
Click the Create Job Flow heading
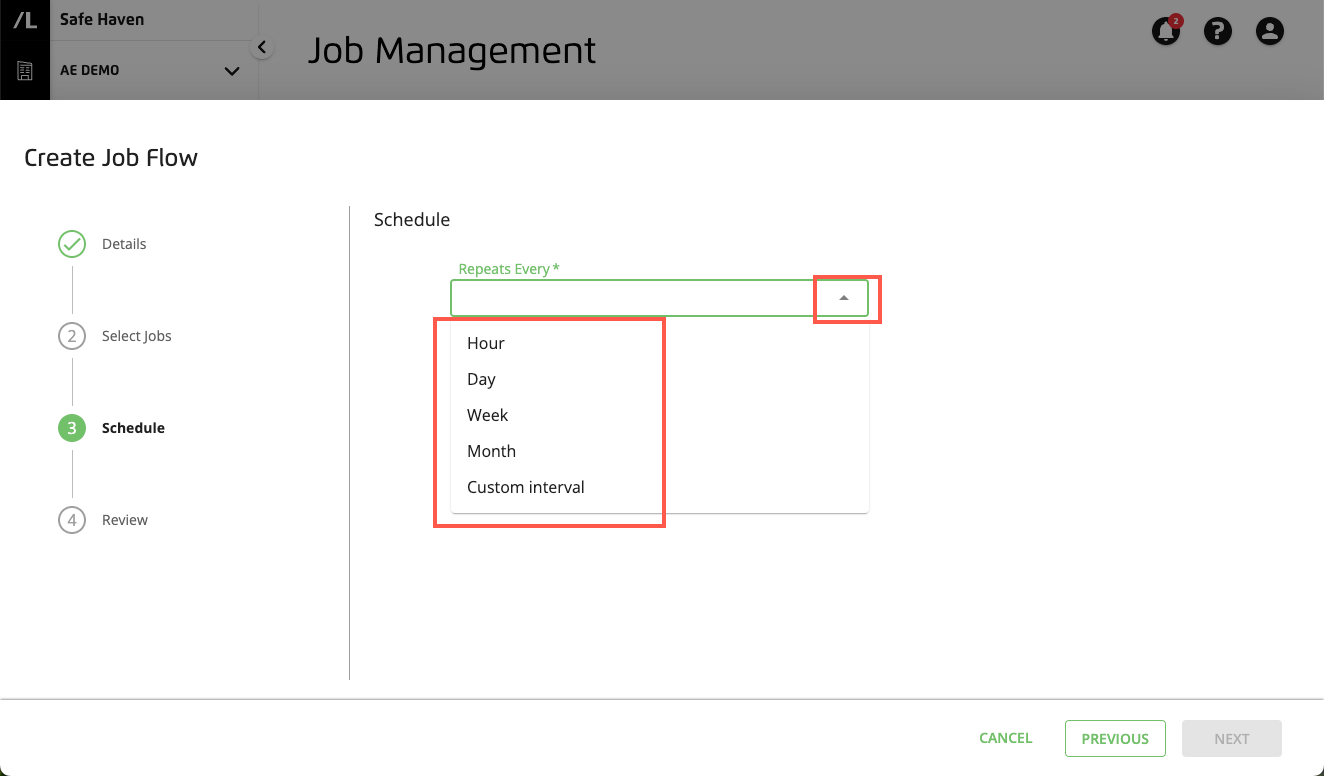111,158
